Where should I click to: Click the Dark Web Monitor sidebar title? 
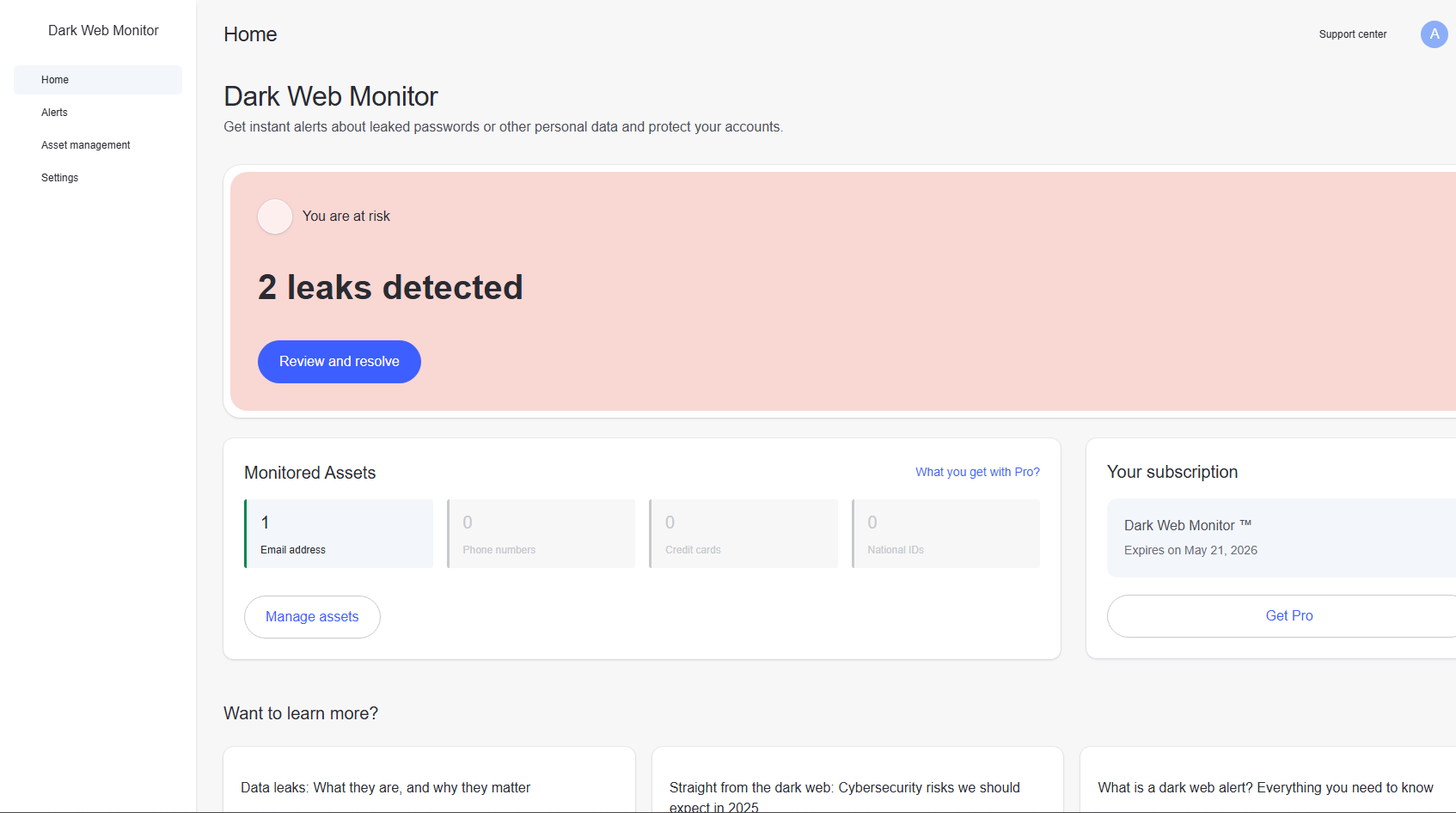pos(103,30)
